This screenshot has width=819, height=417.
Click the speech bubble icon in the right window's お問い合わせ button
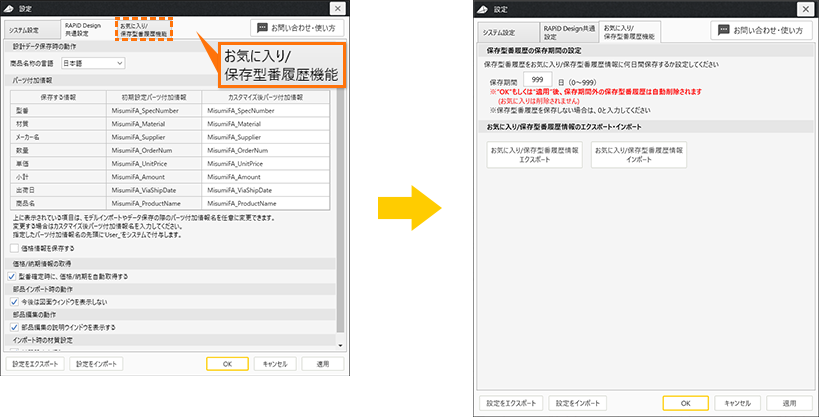(729, 31)
